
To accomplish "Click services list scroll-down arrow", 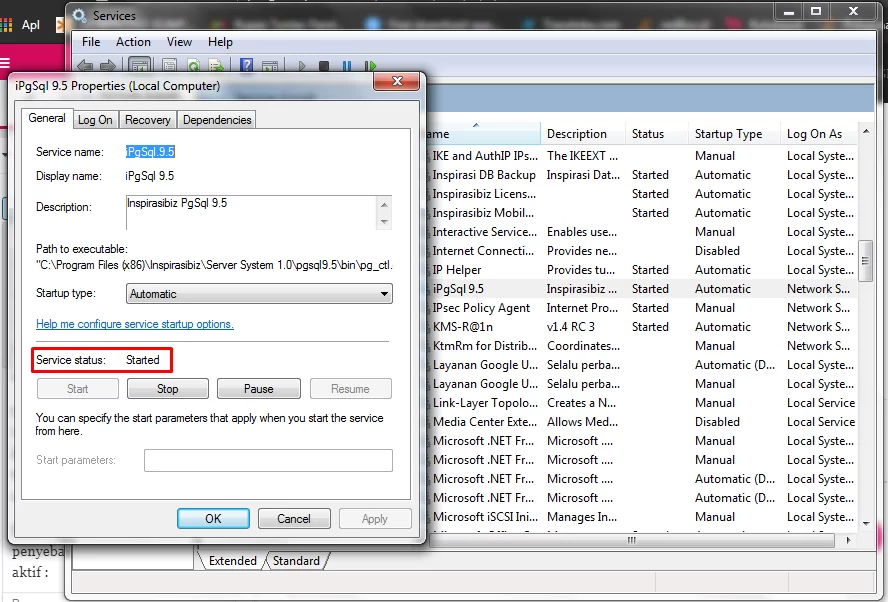I will point(865,523).
